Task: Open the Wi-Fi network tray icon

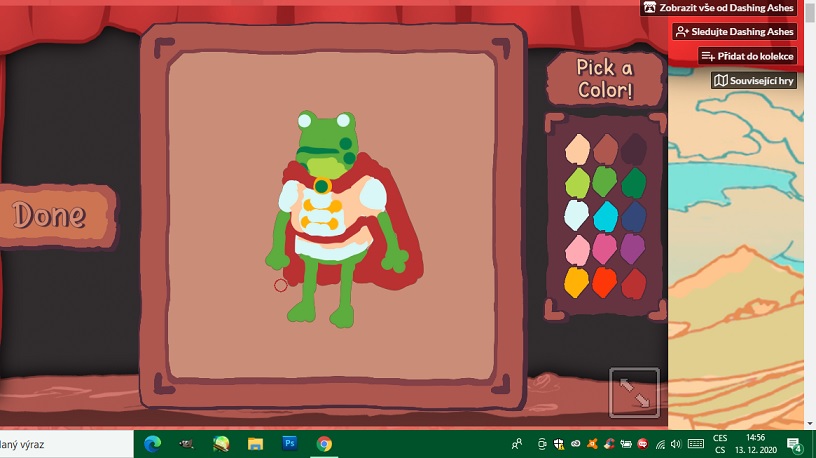Action: click(660, 444)
